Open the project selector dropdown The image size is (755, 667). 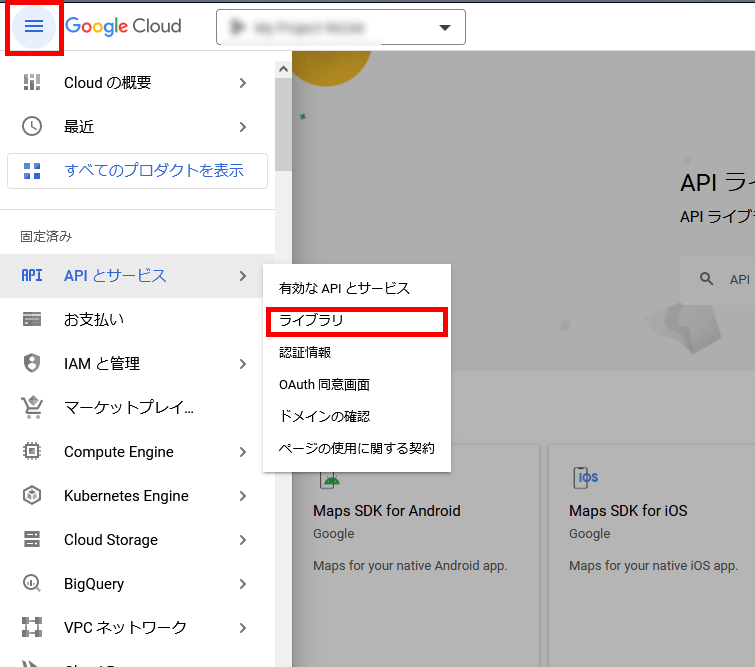(x=341, y=27)
